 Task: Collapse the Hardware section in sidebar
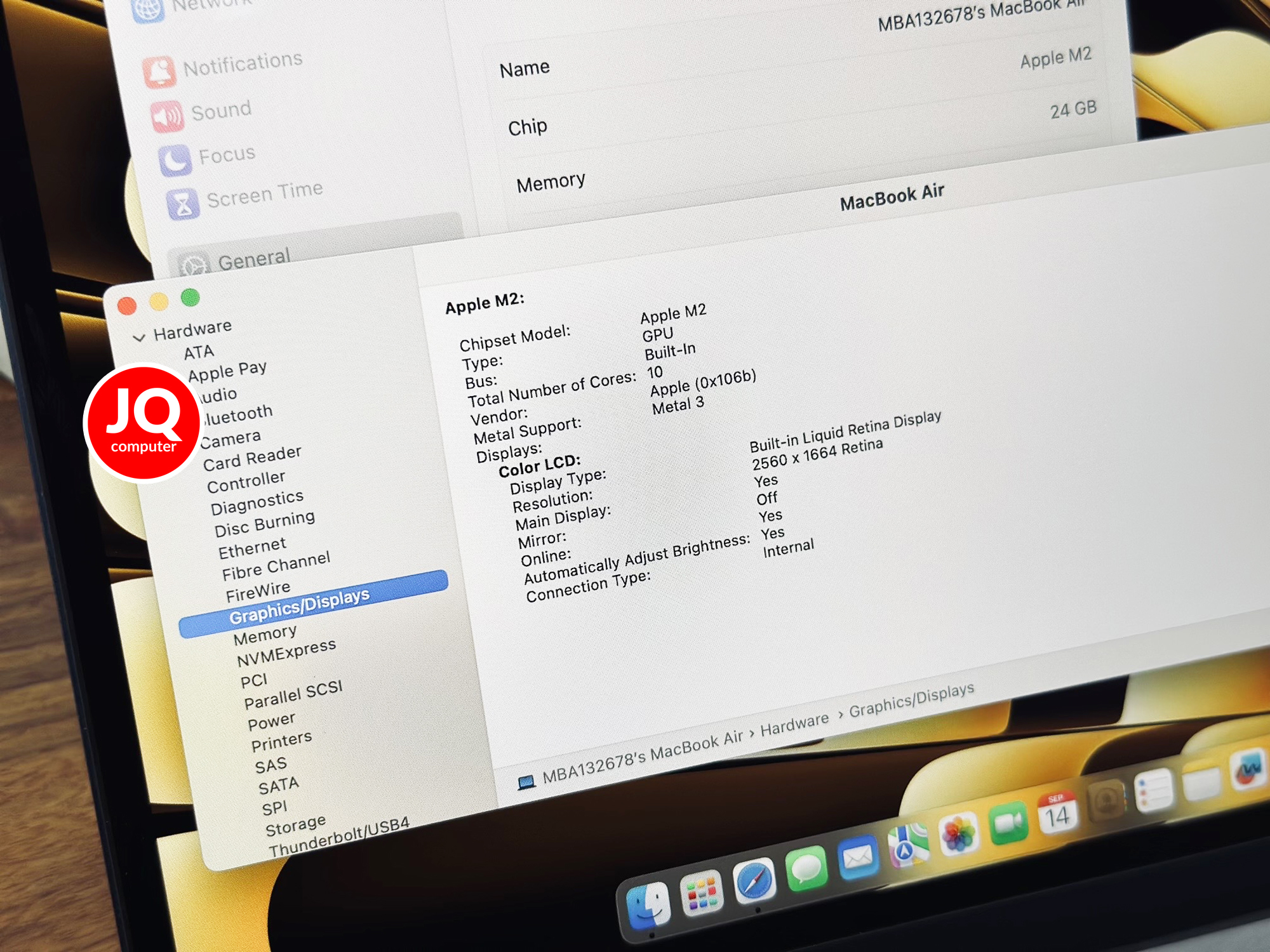139,338
